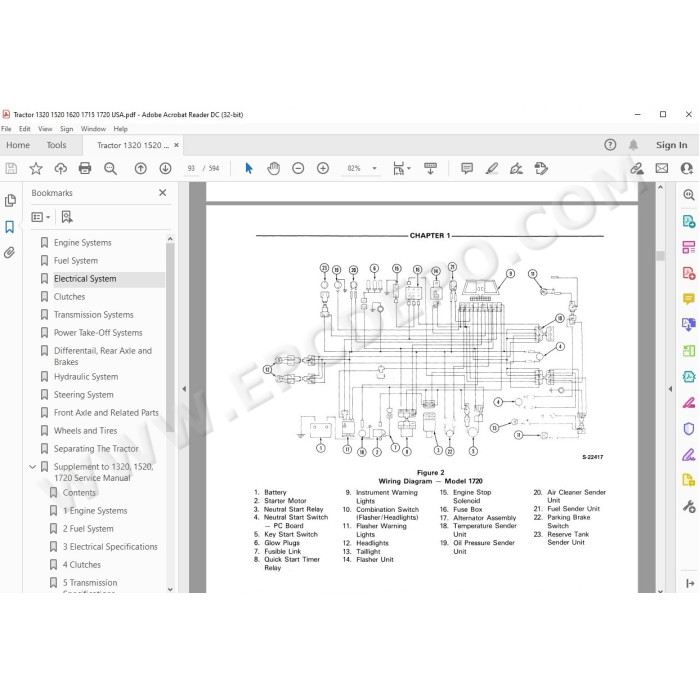Zoom in with plus button
Image resolution: width=700 pixels, height=700 pixels.
[323, 168]
